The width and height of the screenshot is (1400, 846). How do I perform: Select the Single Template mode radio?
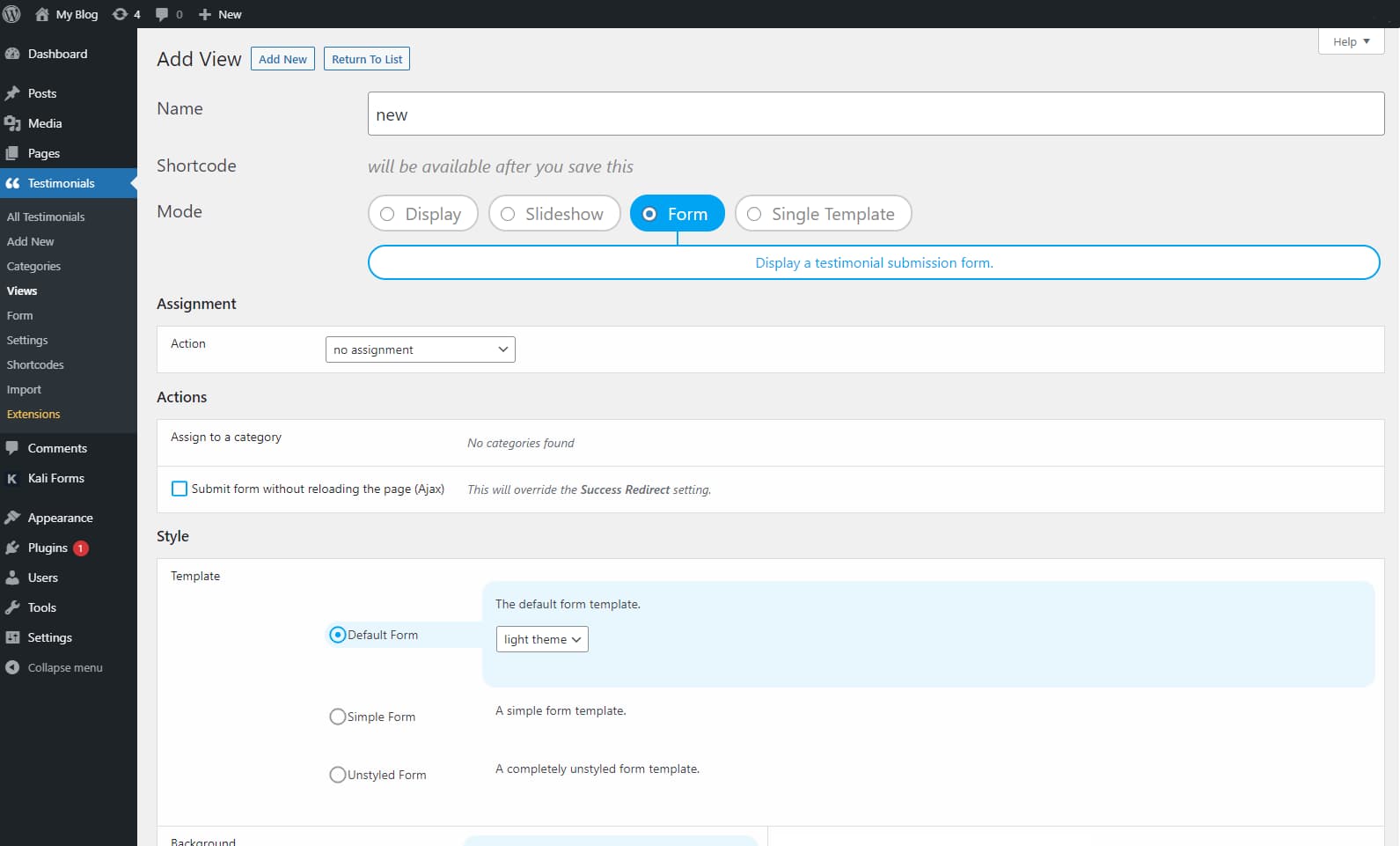[754, 214]
